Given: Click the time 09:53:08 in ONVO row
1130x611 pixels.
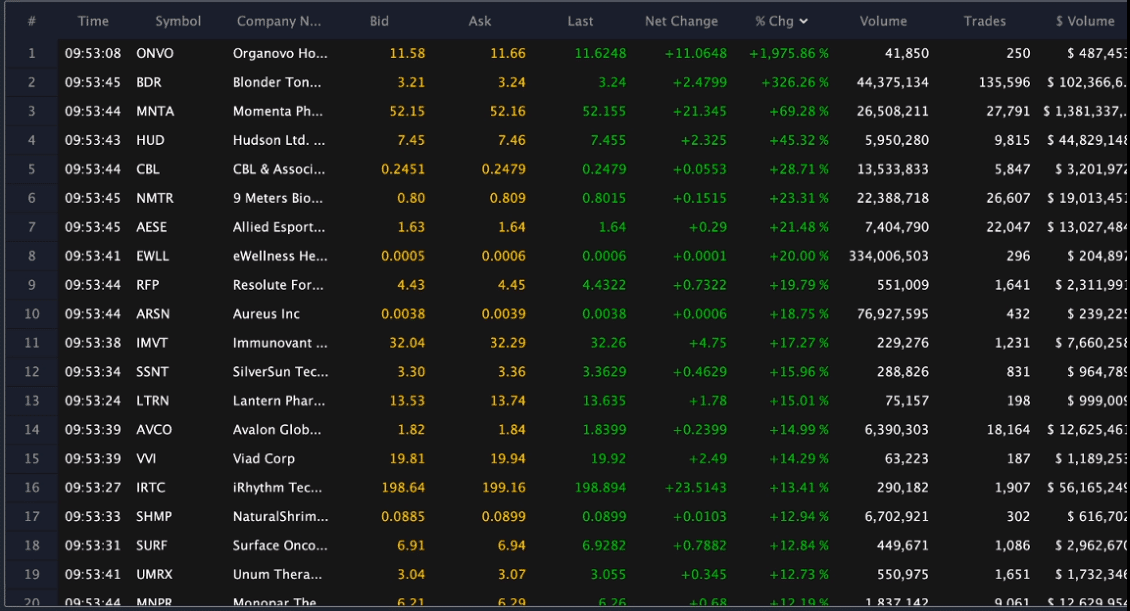Looking at the screenshot, I should pos(93,53).
